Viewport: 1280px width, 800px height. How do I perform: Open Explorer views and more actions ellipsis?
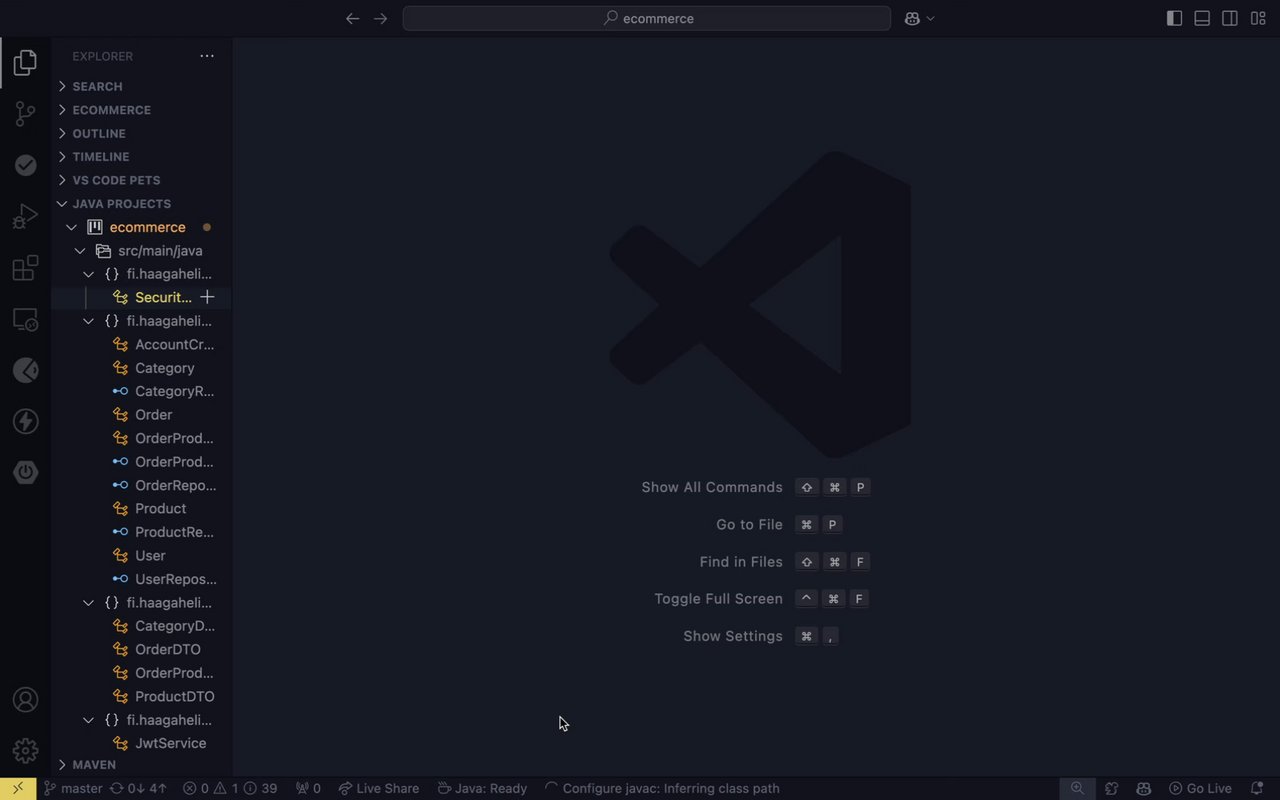point(207,56)
